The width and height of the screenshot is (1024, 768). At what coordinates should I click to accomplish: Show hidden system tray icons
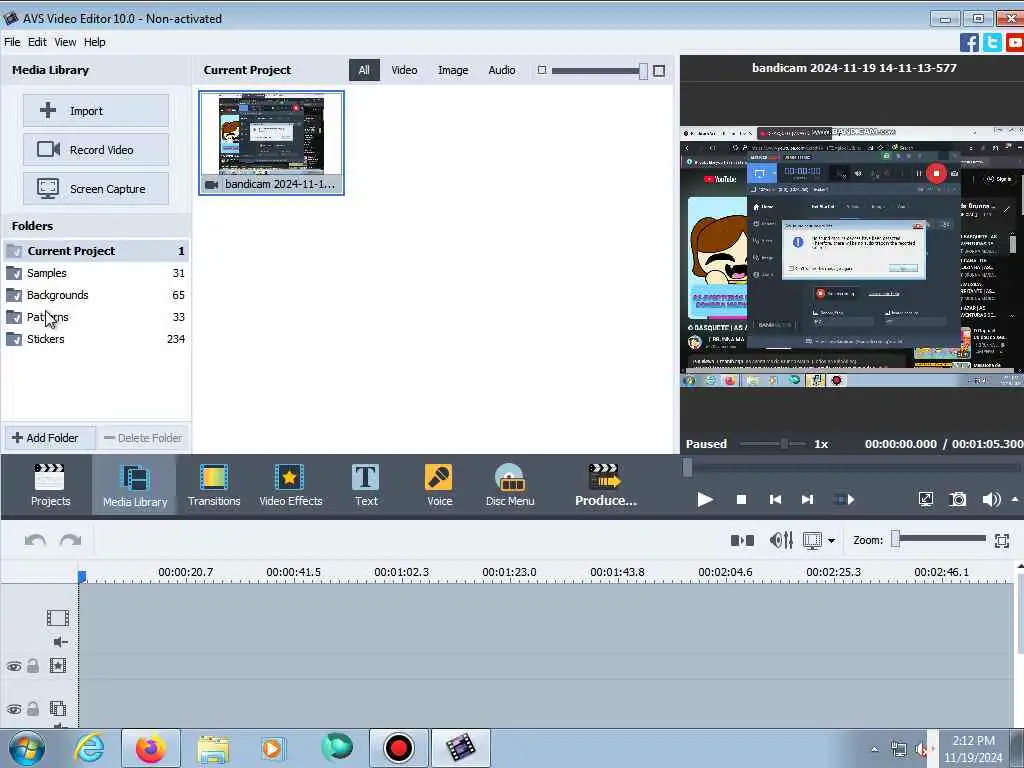click(x=874, y=749)
